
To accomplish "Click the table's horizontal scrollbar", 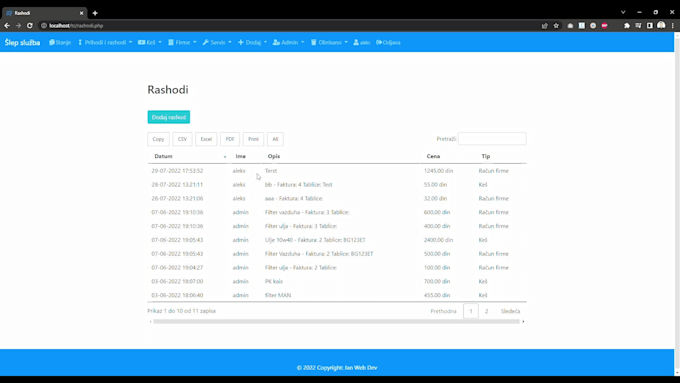I will click(336, 321).
